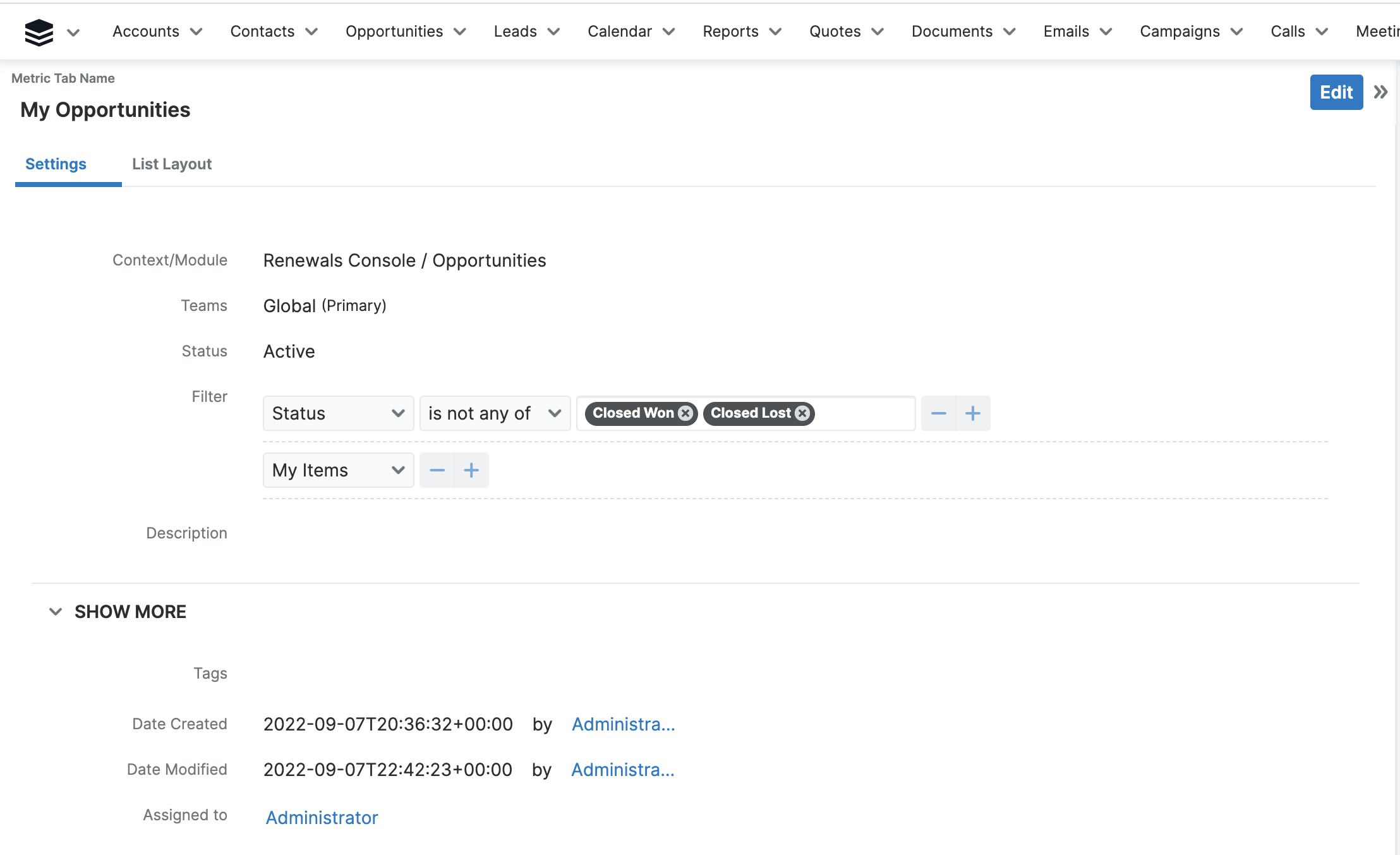Remove the Closed Won filter tag
Viewport: 1400px width, 855px height.
(685, 413)
